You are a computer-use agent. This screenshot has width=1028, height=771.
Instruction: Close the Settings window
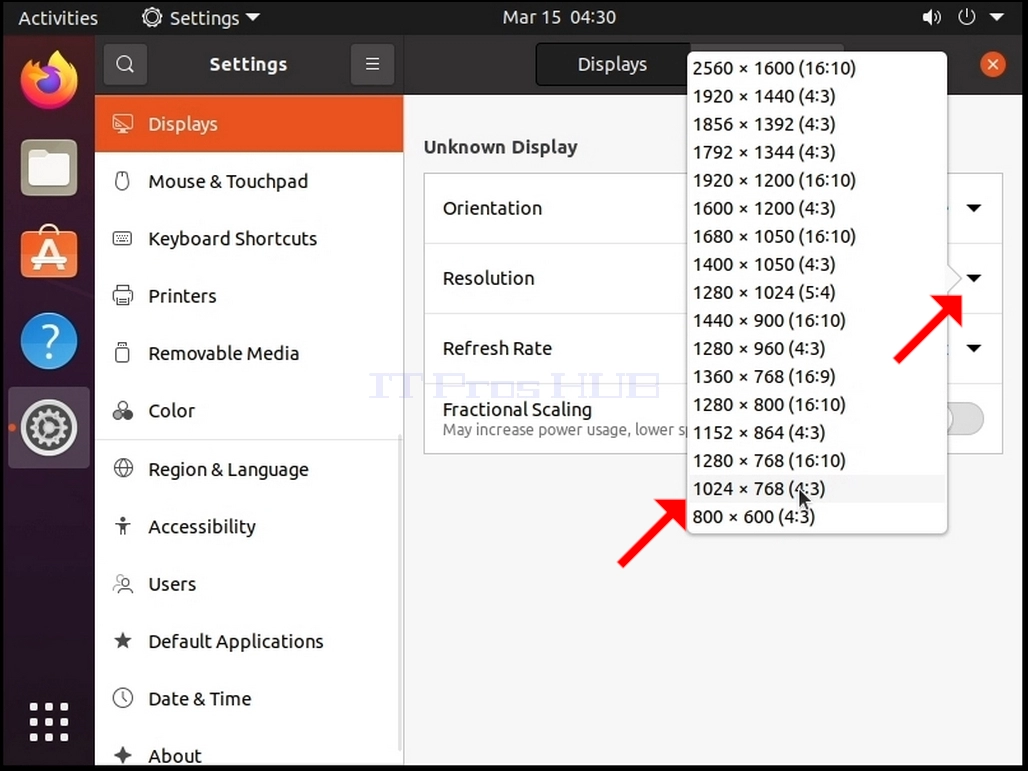(x=993, y=64)
